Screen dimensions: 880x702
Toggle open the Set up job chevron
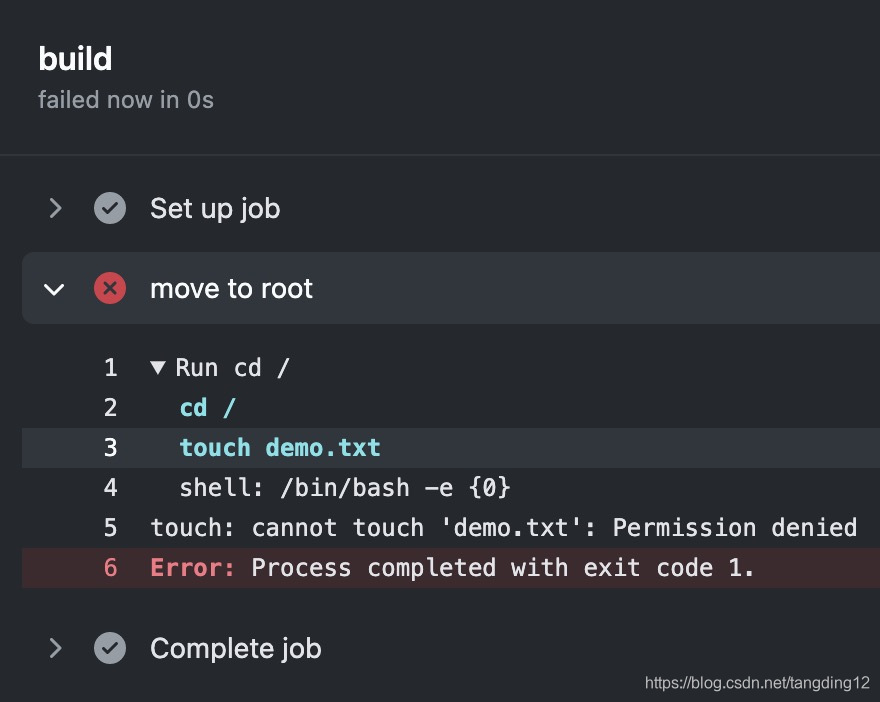56,208
